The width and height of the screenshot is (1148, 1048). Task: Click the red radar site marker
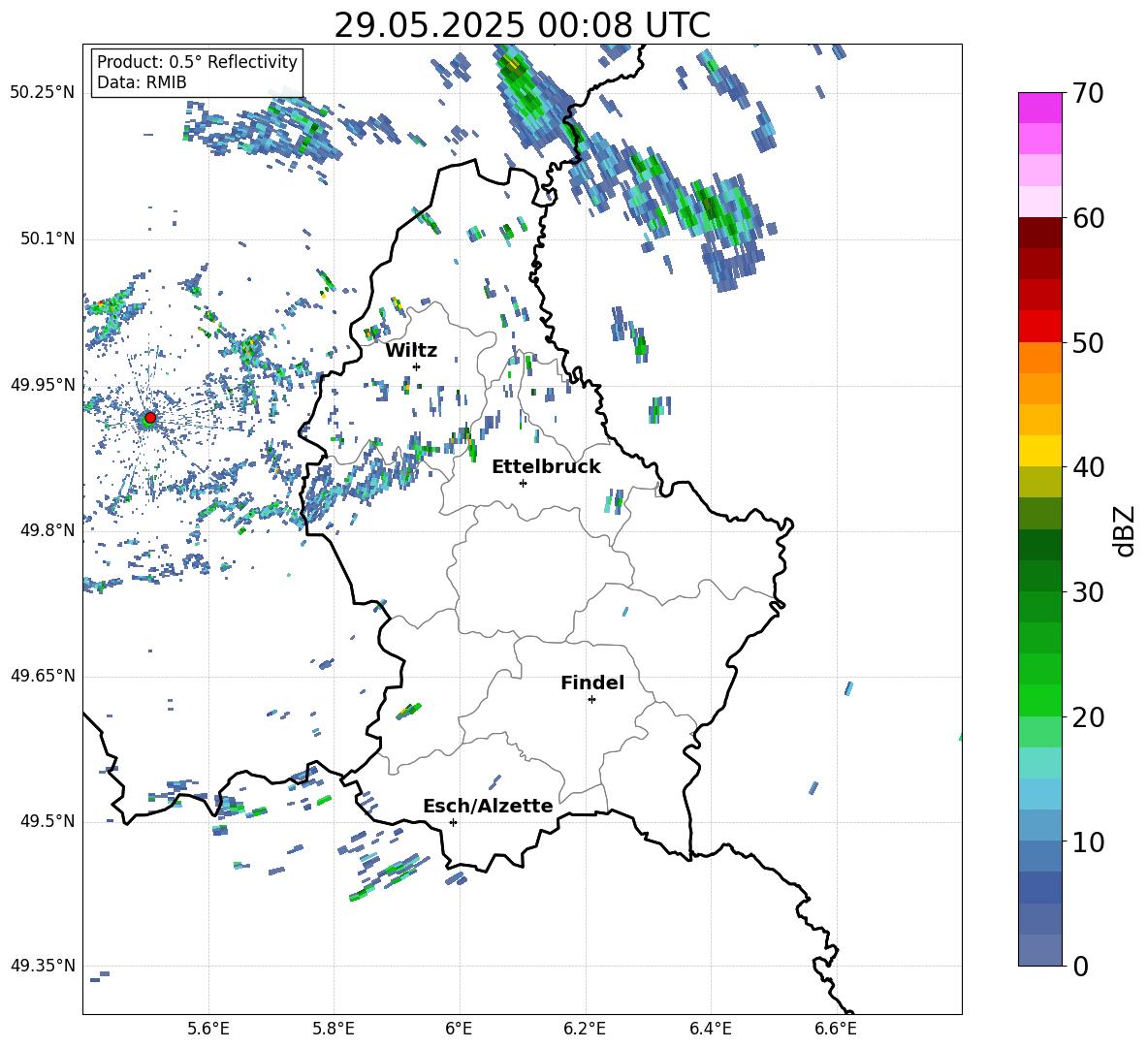[x=150, y=418]
